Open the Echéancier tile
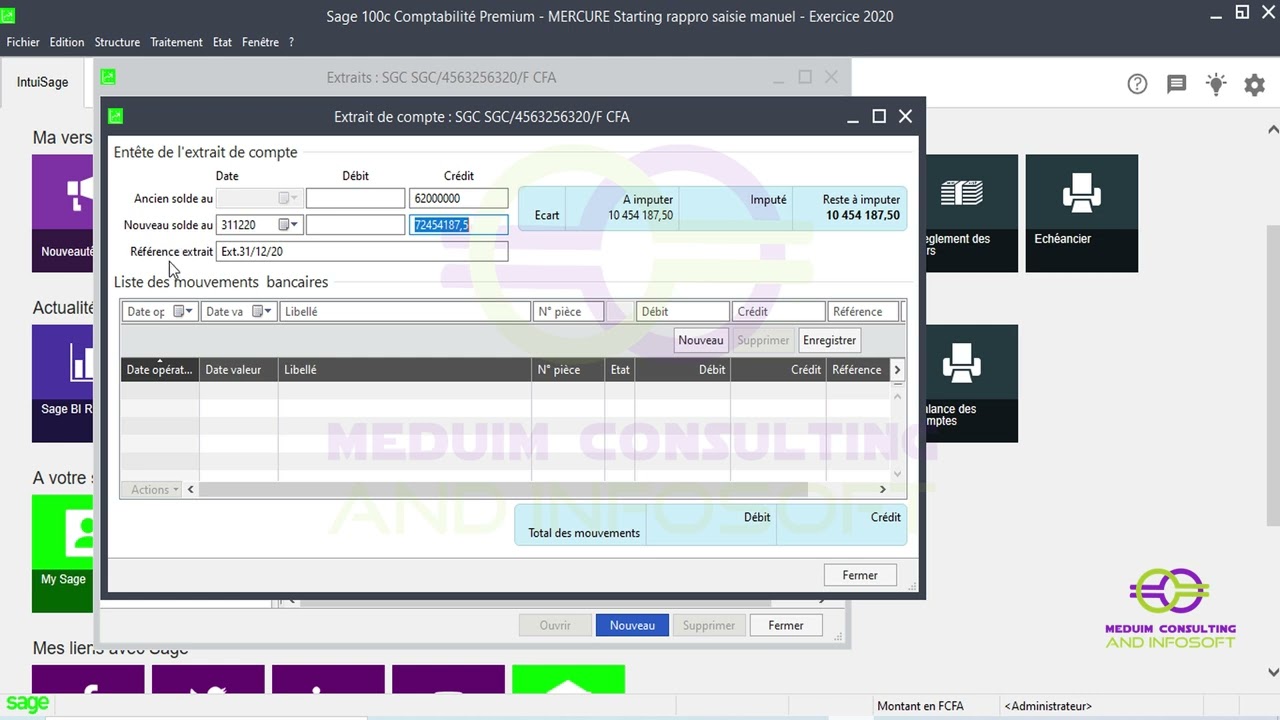This screenshot has width=1280, height=720. [1082, 213]
